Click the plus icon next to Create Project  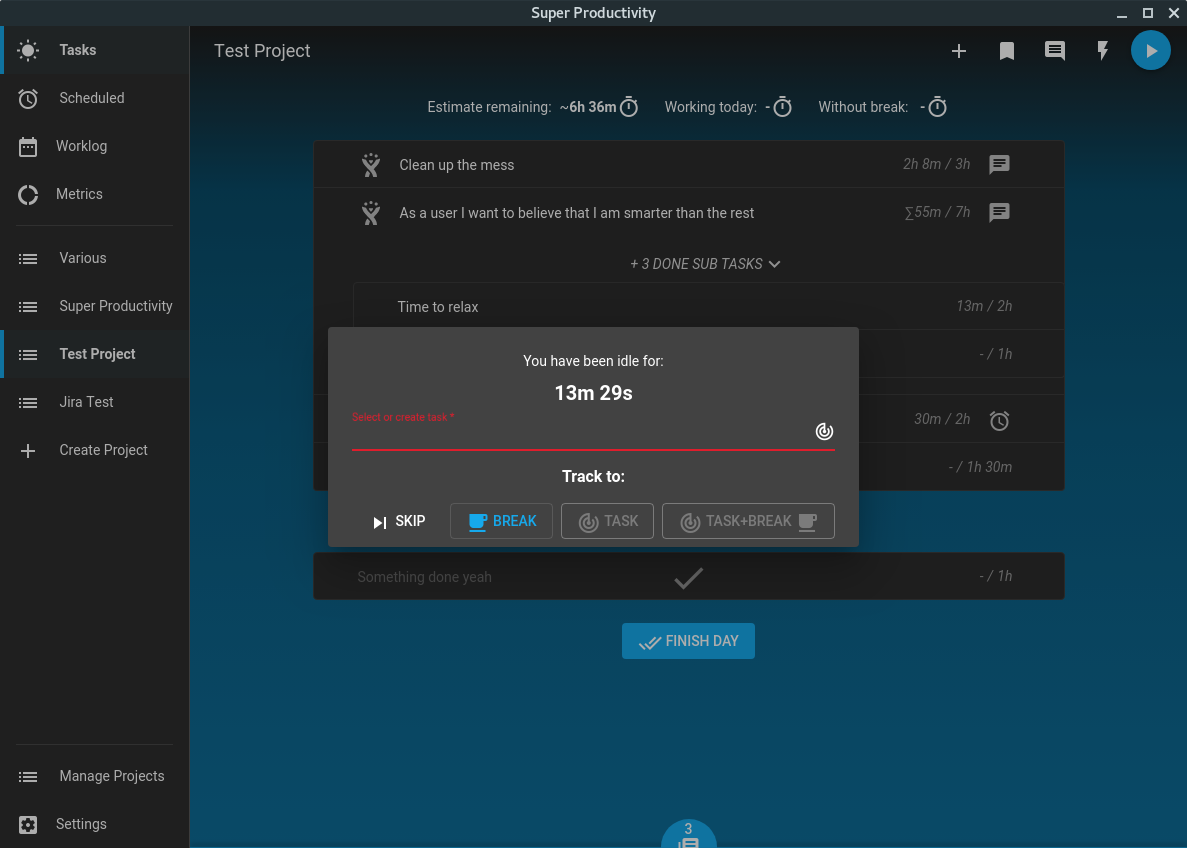click(x=28, y=451)
